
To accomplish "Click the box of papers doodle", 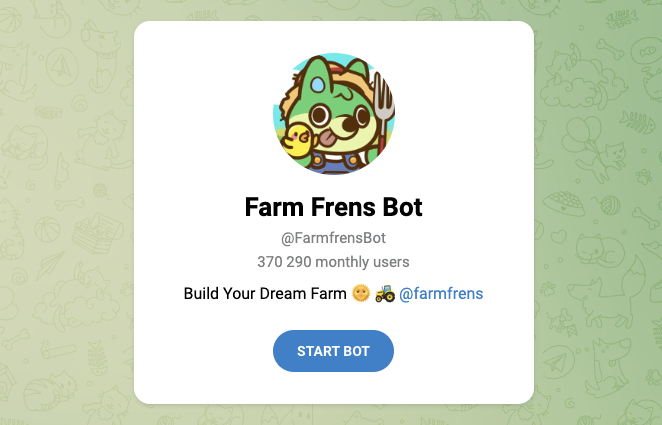I will pos(96,233).
